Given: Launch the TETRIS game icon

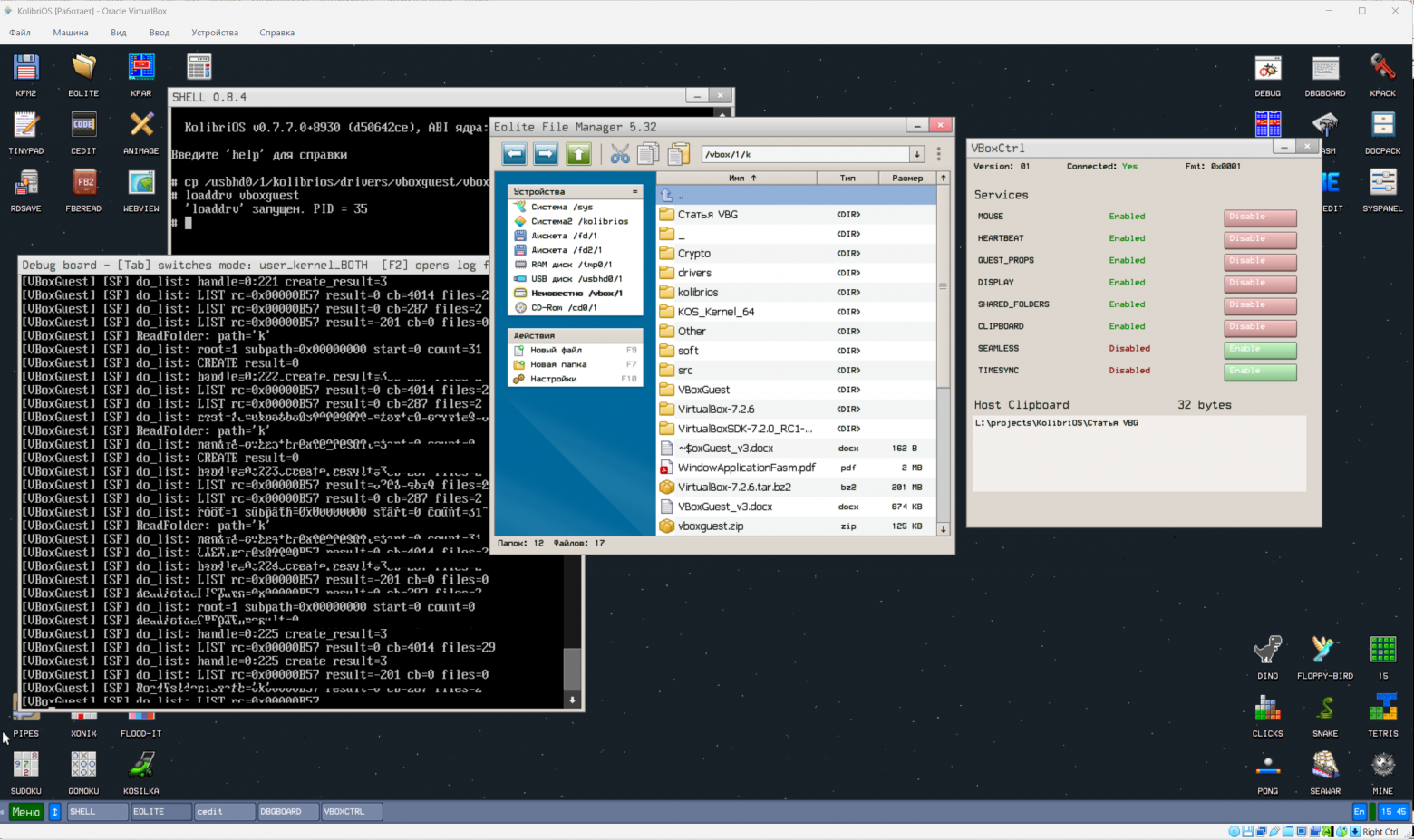Looking at the screenshot, I should [x=1383, y=715].
